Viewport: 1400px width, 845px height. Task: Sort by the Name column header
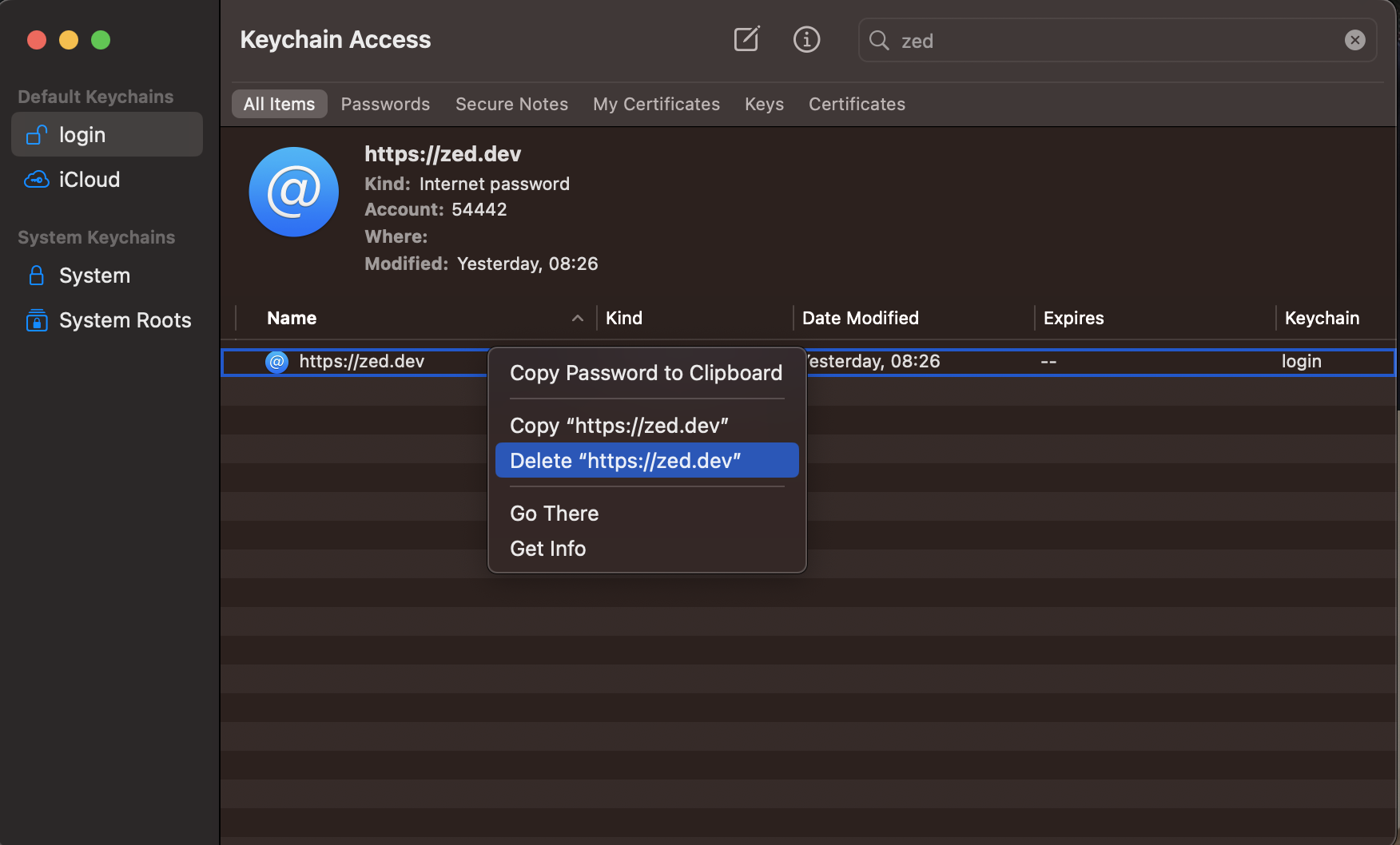pos(292,319)
